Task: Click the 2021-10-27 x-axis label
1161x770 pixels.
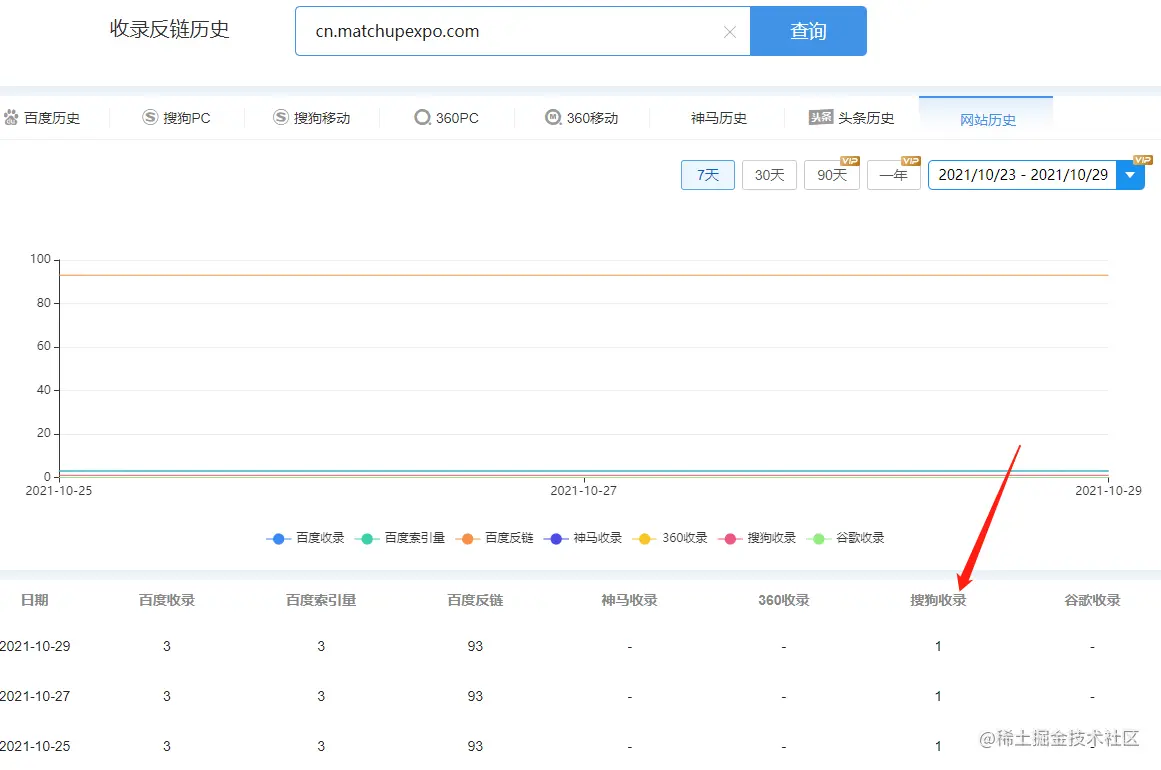Action: [x=583, y=491]
